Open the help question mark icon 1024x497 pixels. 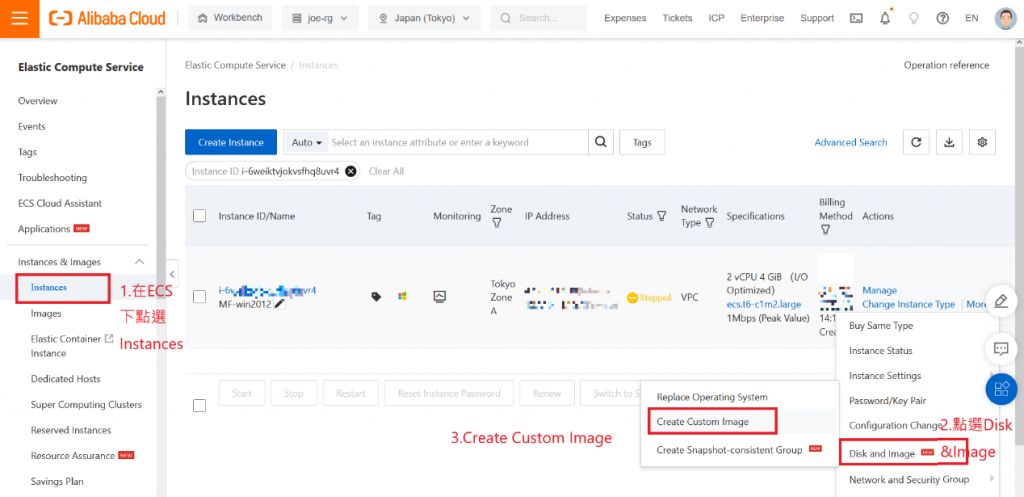click(x=942, y=18)
